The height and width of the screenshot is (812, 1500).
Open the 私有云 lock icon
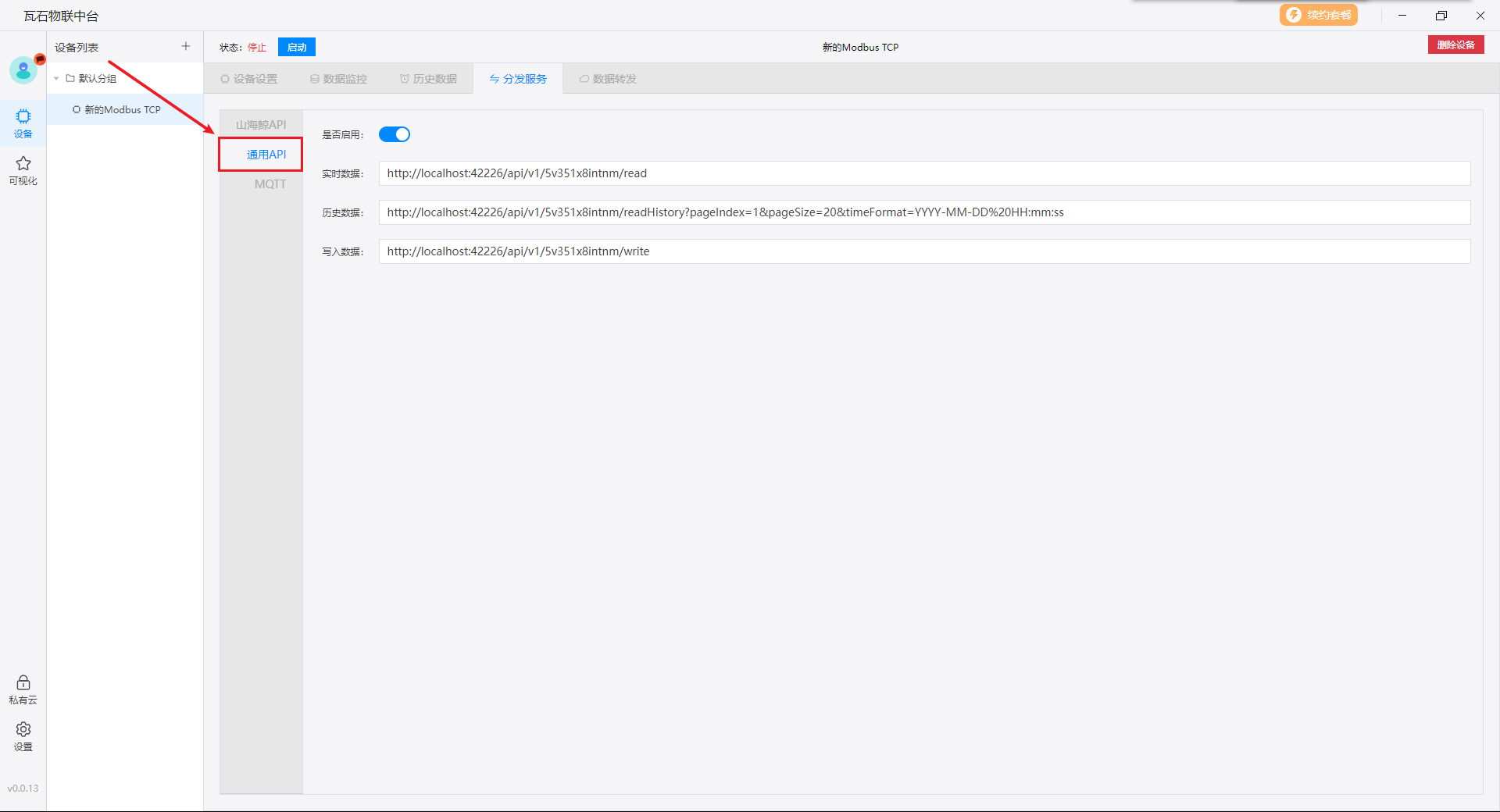pos(23,683)
